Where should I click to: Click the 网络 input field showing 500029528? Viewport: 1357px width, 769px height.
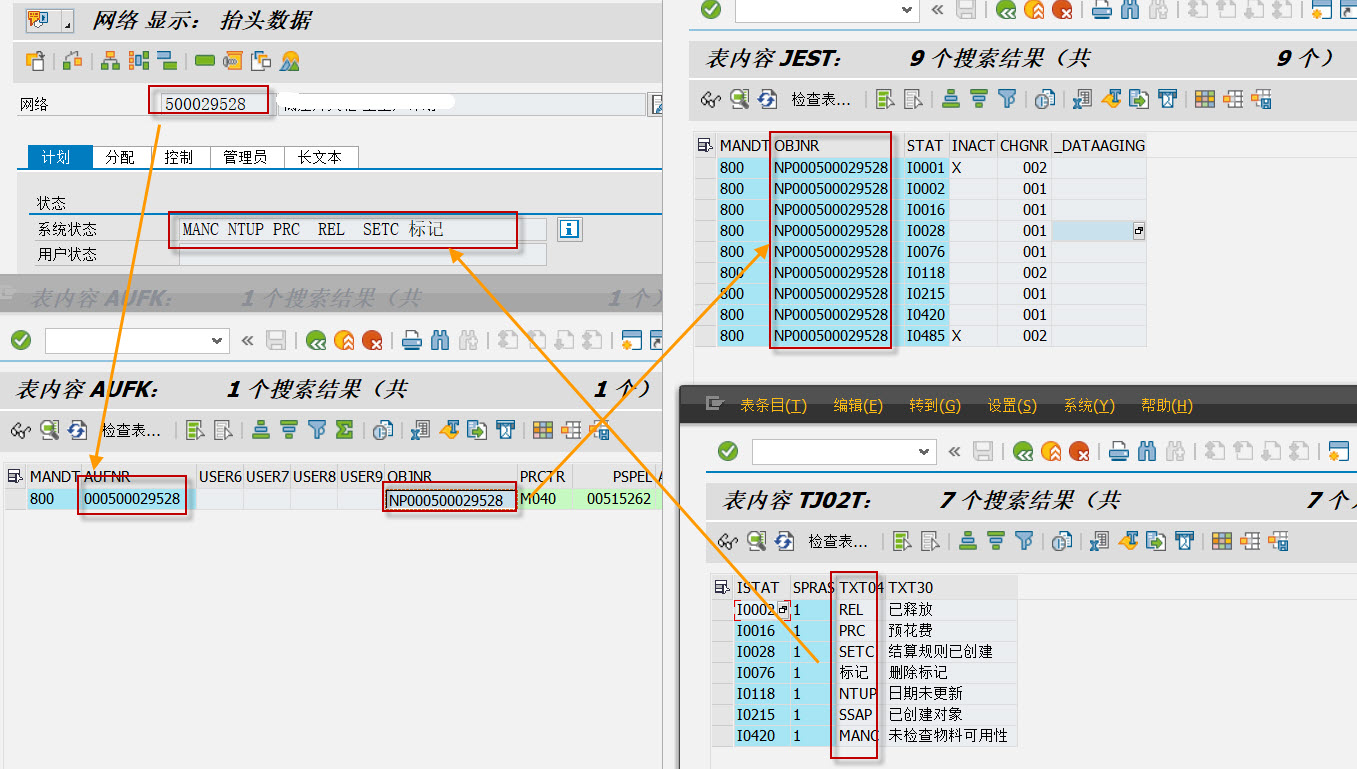[208, 100]
